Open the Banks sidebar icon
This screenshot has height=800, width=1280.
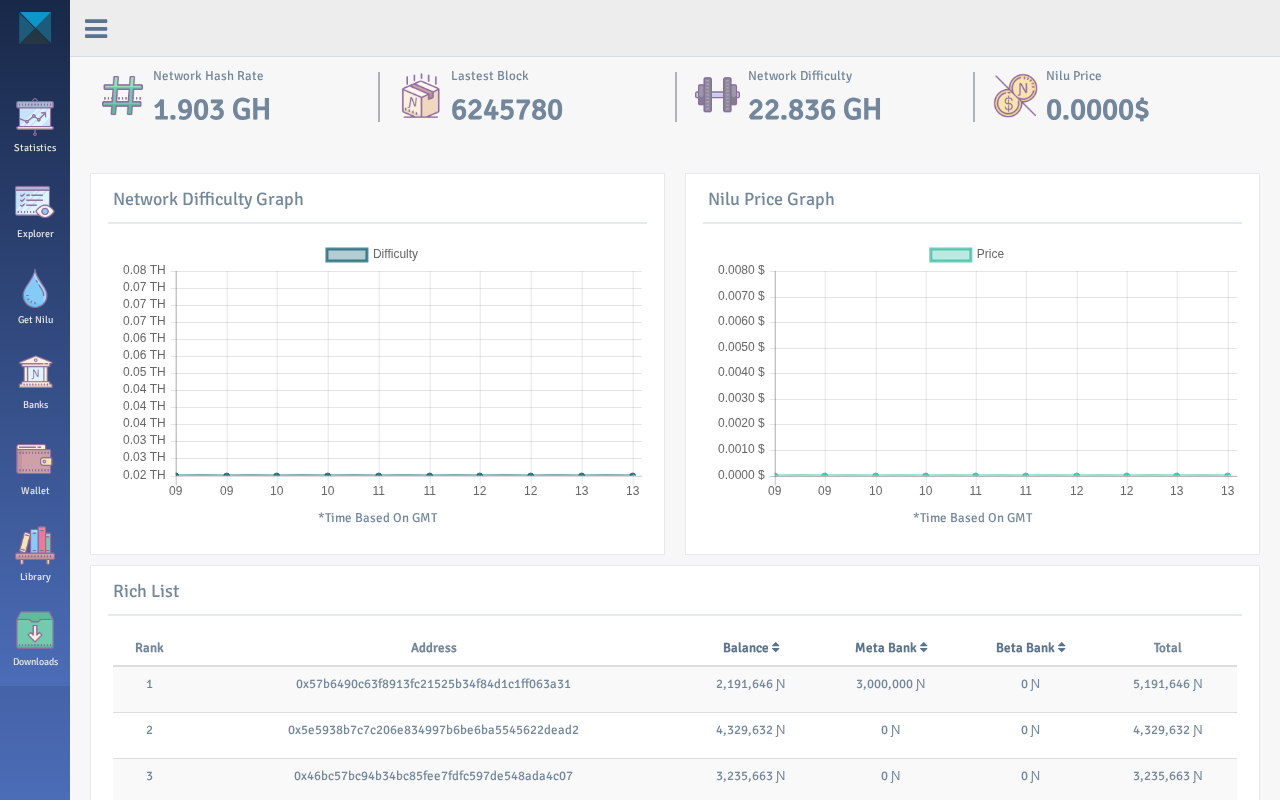(35, 383)
